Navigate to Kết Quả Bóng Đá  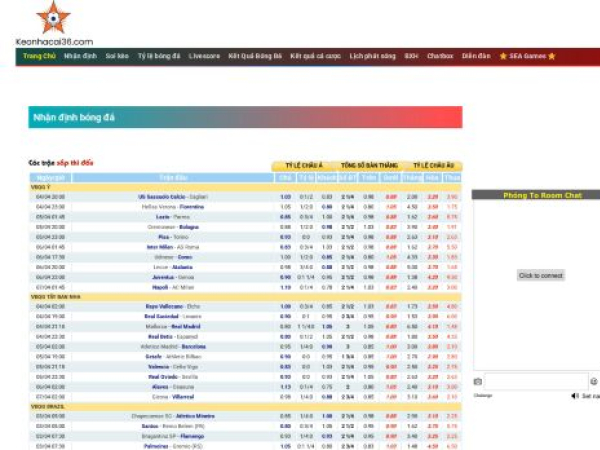pyautogui.click(x=255, y=56)
